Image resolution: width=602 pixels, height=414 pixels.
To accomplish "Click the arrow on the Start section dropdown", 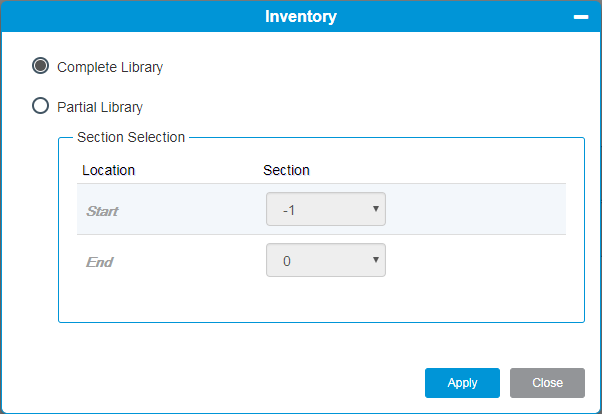I will coord(376,209).
